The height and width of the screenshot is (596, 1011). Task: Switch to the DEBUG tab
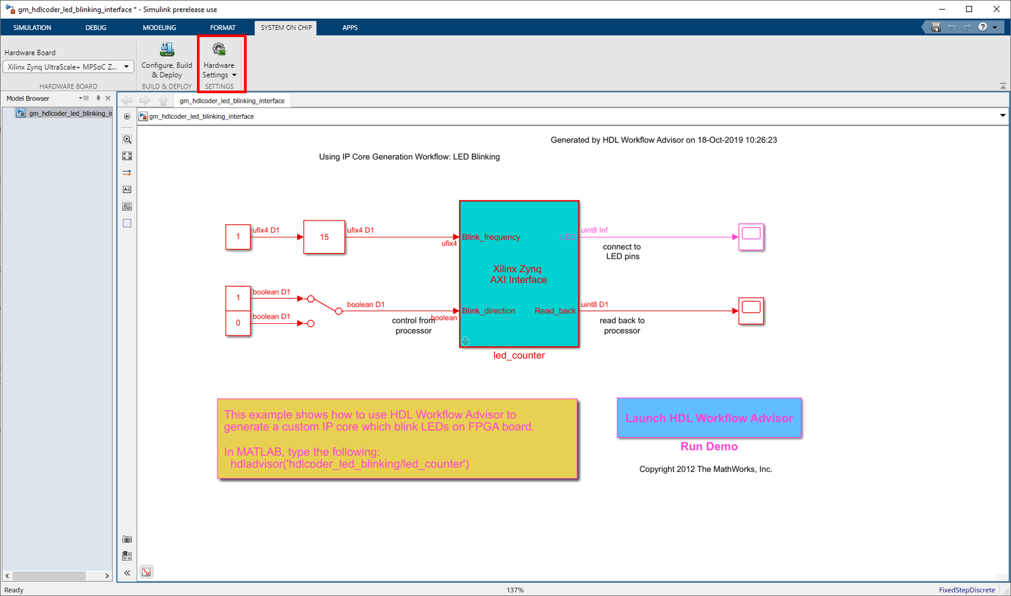tap(96, 28)
